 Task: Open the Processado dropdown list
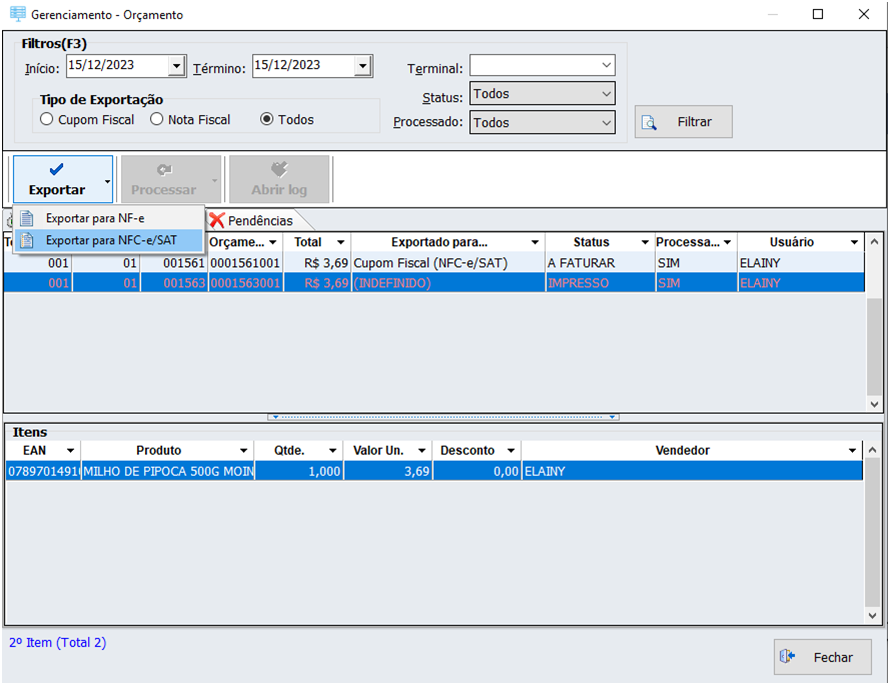click(606, 123)
